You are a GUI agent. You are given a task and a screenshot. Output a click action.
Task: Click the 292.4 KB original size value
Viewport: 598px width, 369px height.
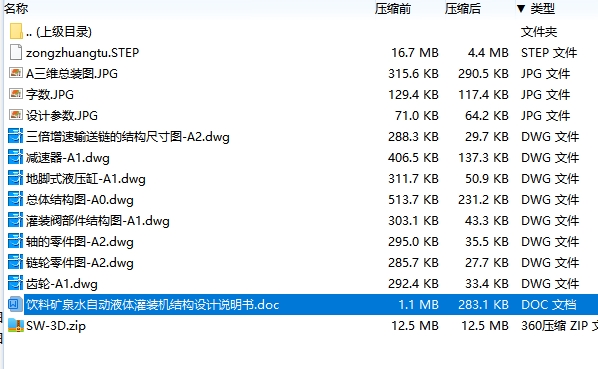413,283
